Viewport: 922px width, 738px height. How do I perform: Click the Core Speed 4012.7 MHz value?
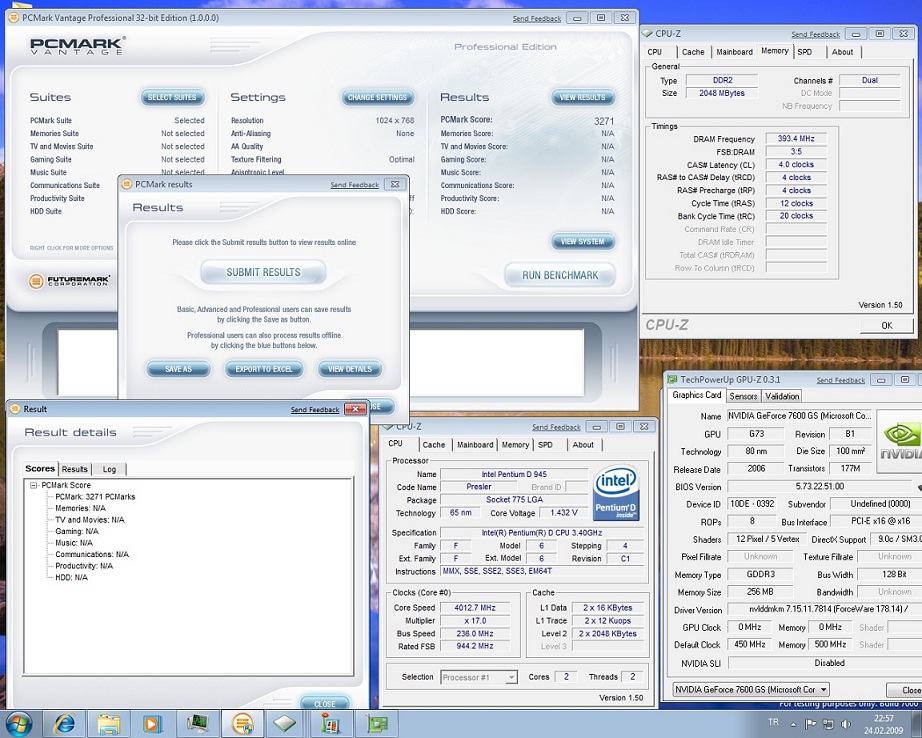point(475,608)
